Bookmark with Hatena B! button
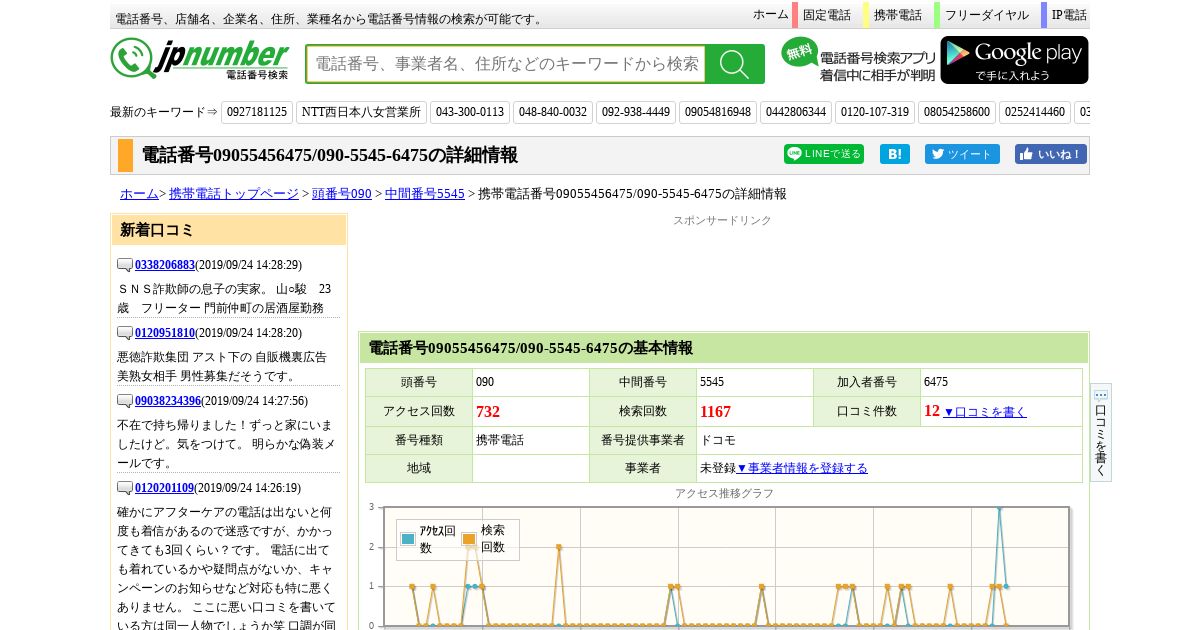 point(894,154)
